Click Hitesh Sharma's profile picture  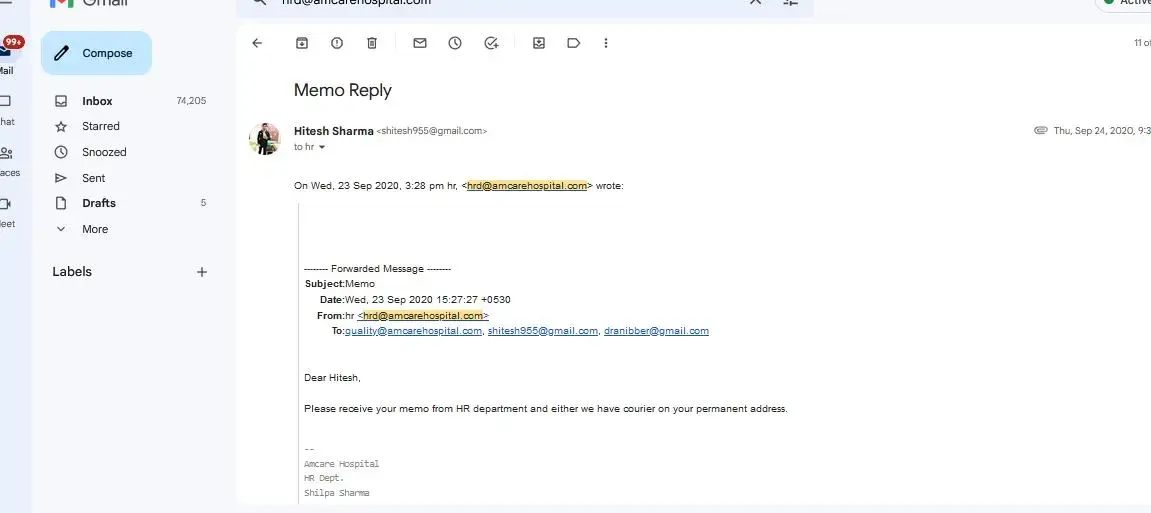[264, 139]
